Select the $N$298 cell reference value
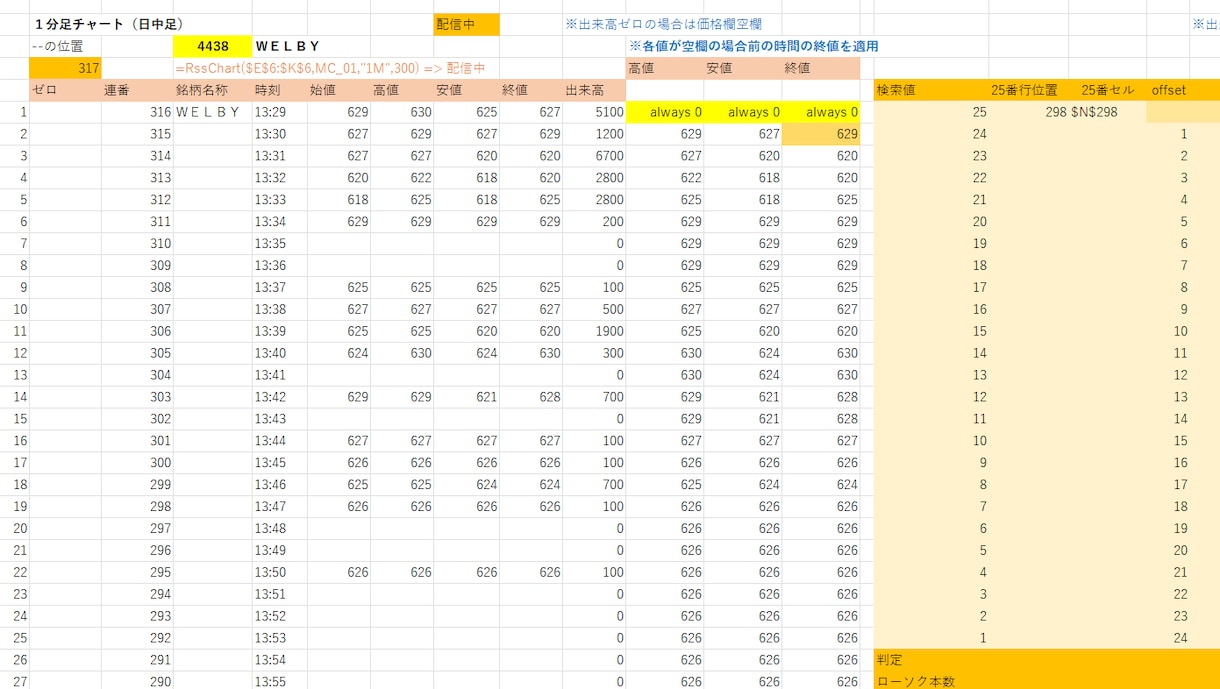 click(x=1094, y=112)
